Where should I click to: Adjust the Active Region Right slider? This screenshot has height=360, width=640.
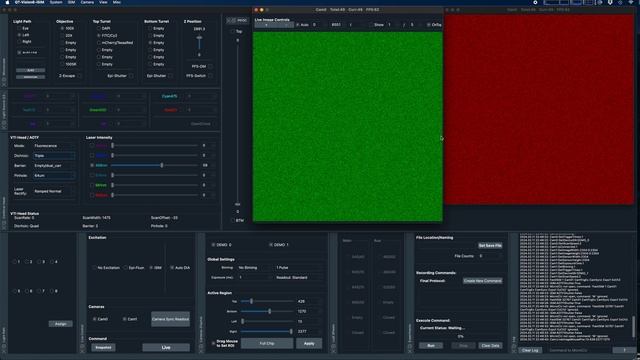point(267,331)
